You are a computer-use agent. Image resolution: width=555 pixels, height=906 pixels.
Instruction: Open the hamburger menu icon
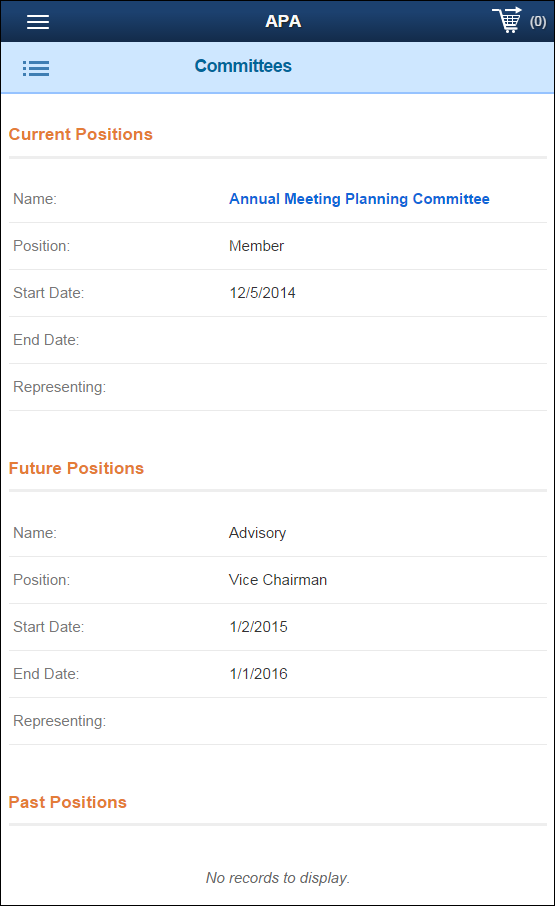38,22
